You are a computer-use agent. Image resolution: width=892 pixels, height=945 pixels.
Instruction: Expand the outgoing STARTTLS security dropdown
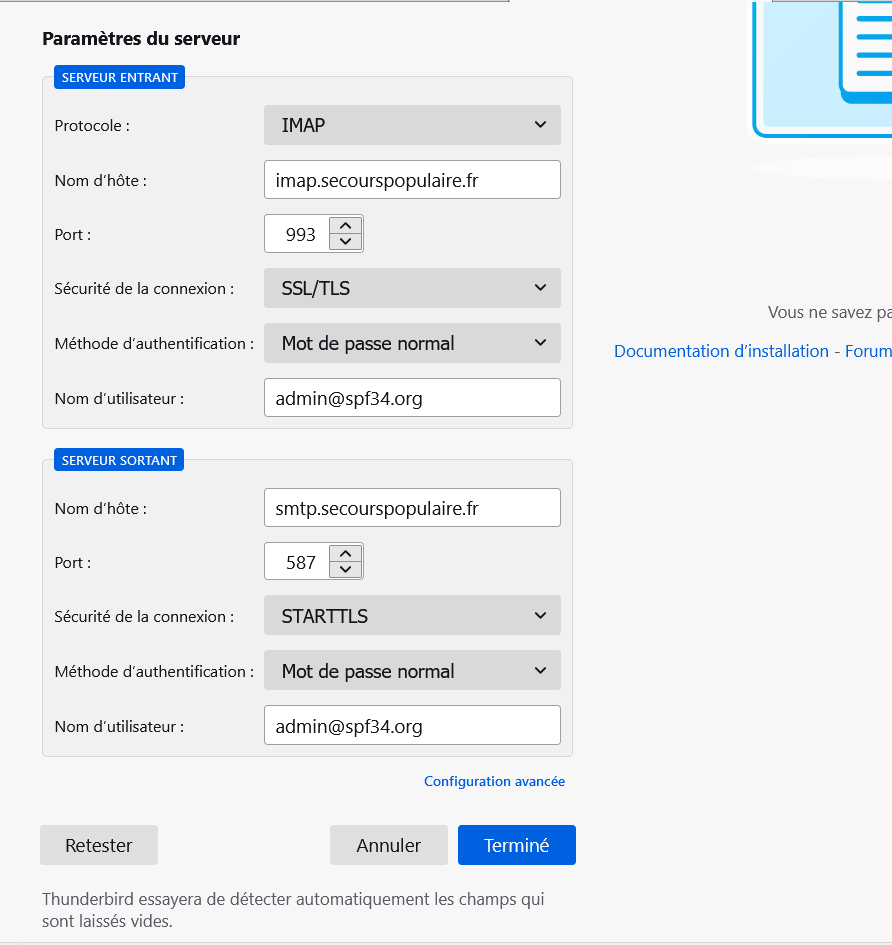(412, 616)
